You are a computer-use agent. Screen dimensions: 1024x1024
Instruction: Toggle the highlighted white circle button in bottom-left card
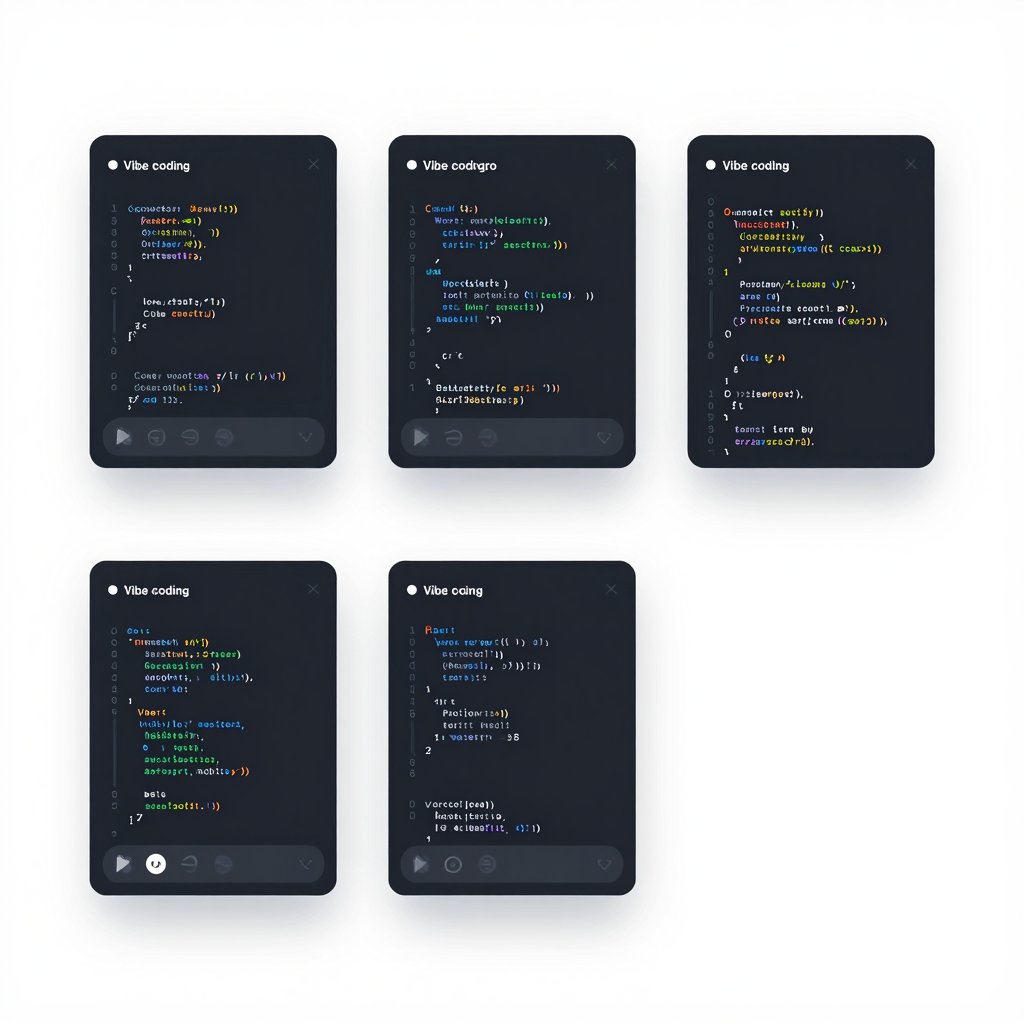[156, 864]
